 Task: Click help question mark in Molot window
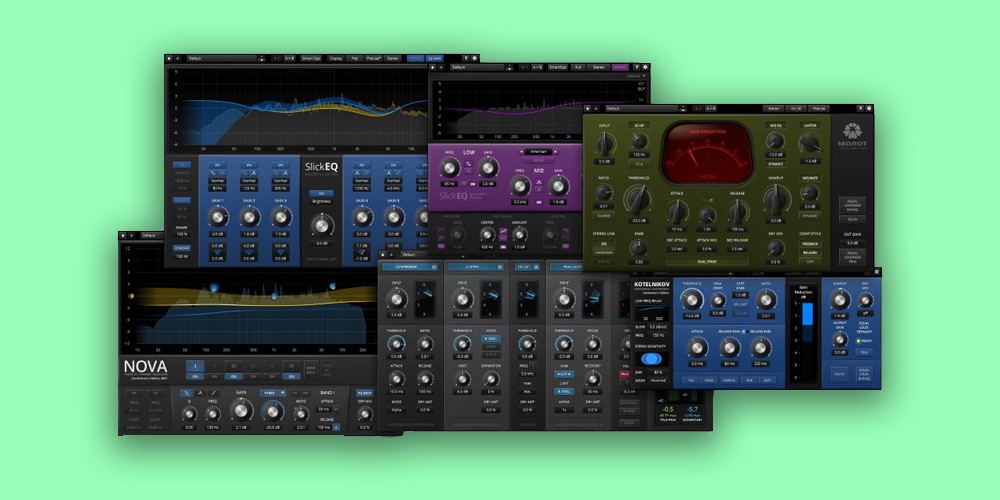point(860,108)
